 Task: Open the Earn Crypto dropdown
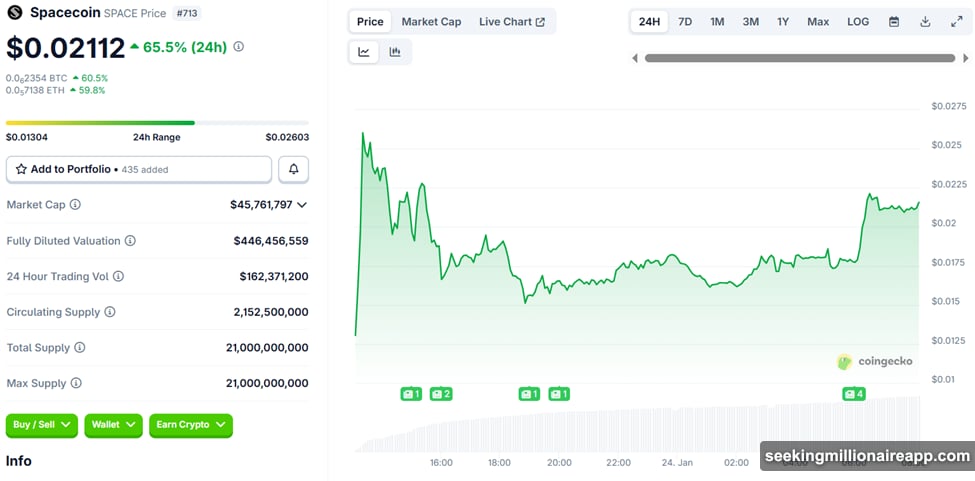point(191,425)
